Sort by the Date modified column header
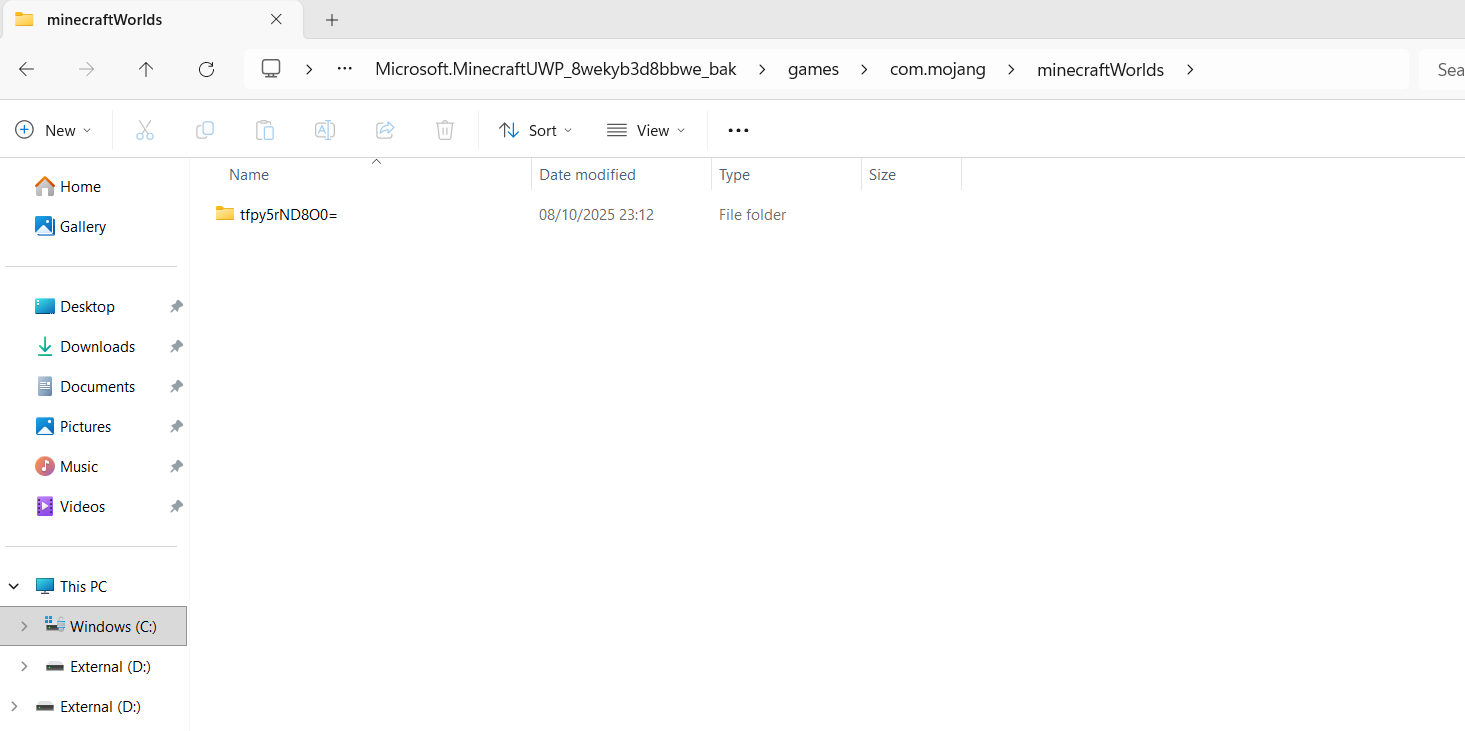Screen dimensions: 1465x731 (588, 174)
